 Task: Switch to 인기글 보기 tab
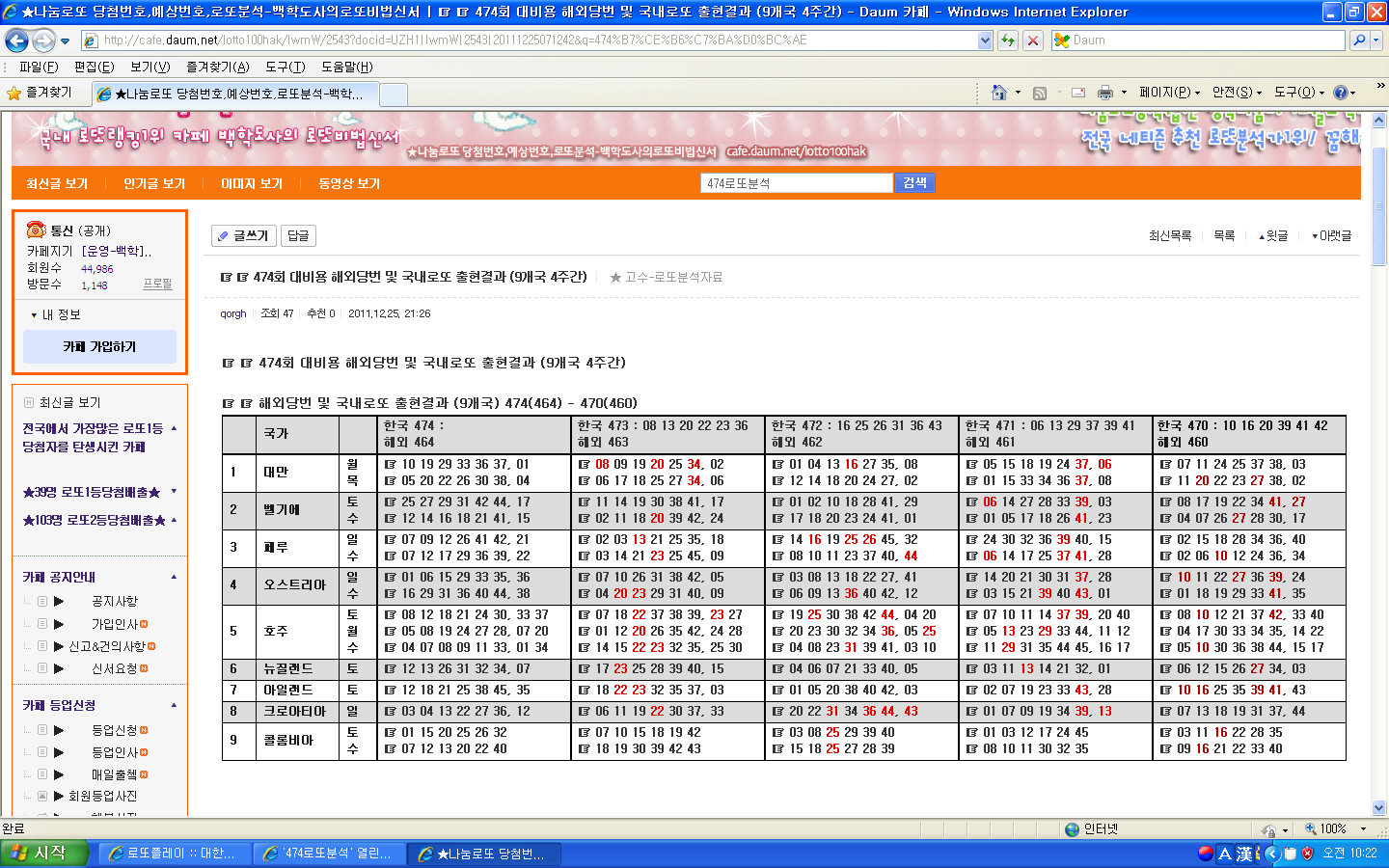(153, 183)
